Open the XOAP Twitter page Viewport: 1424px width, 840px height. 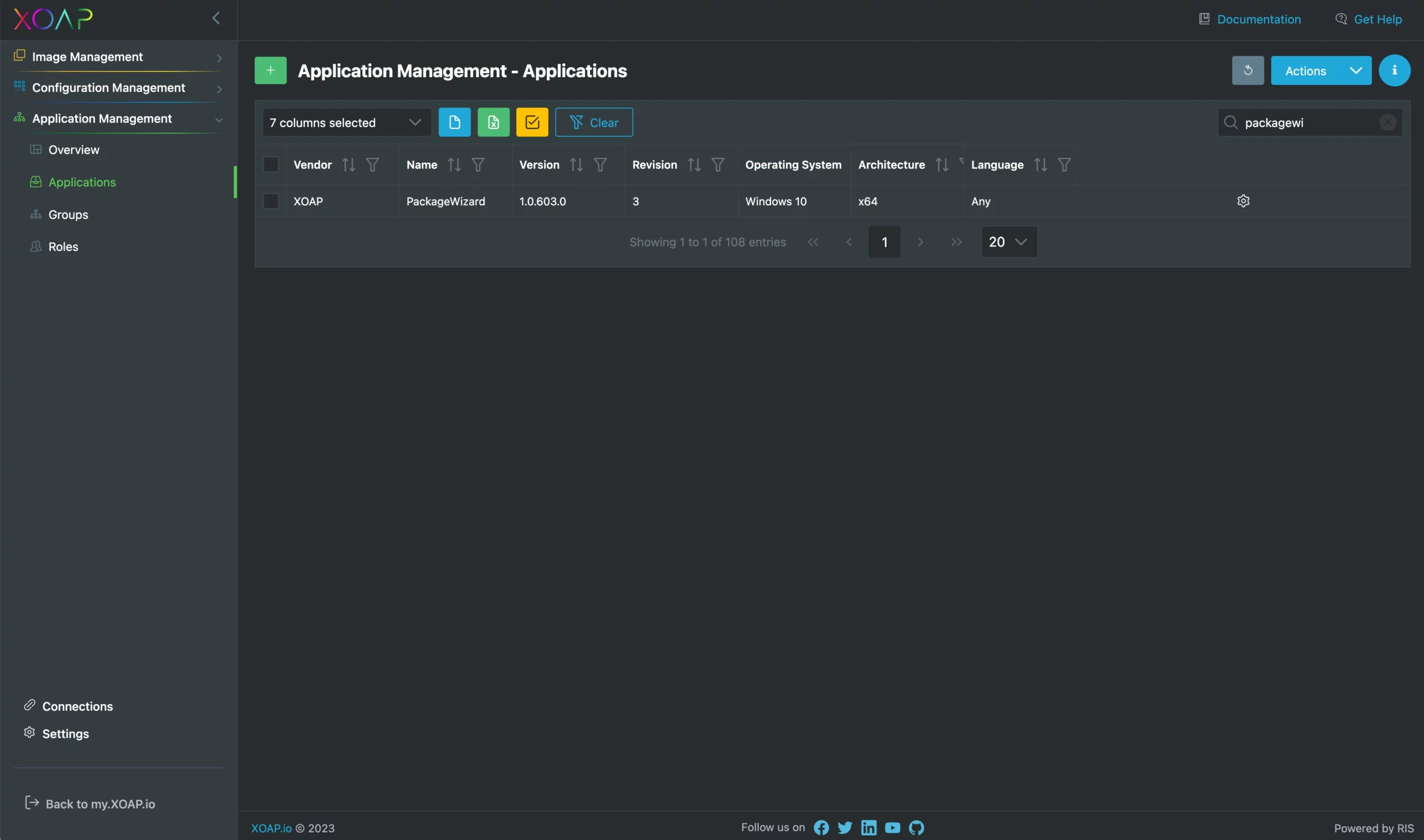tap(845, 828)
